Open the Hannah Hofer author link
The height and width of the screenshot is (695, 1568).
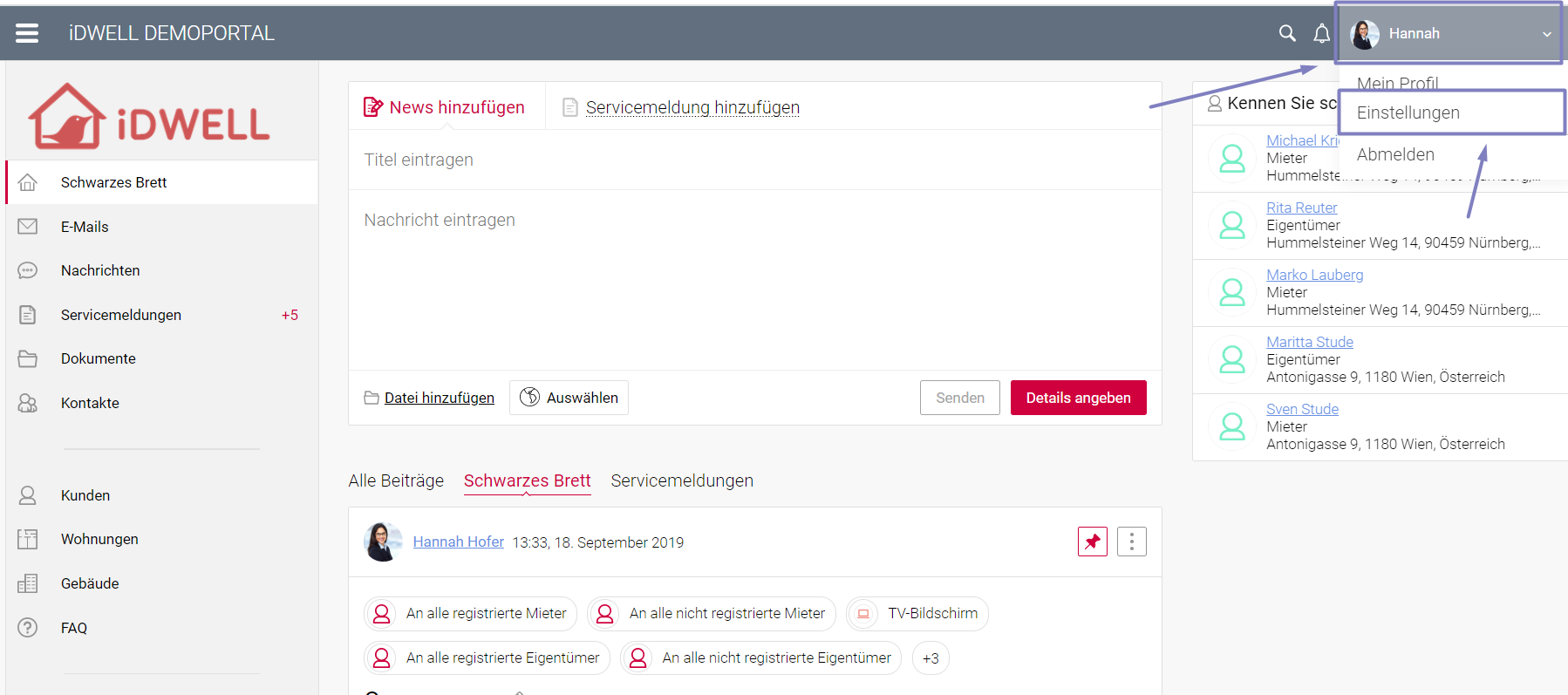coord(459,542)
